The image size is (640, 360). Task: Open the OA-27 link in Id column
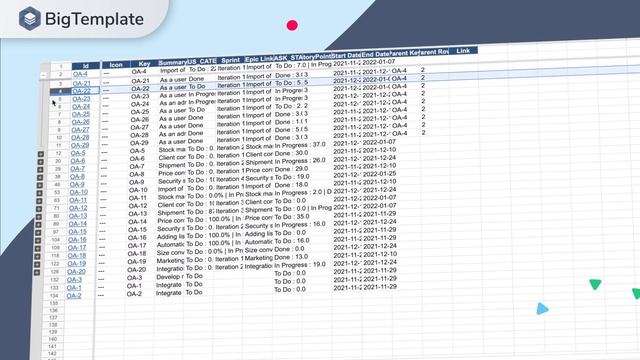click(80, 130)
